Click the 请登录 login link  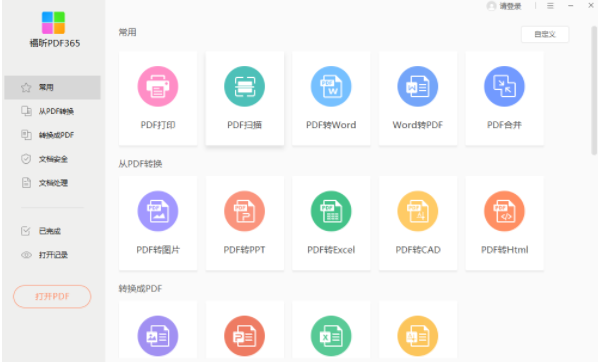510,6
